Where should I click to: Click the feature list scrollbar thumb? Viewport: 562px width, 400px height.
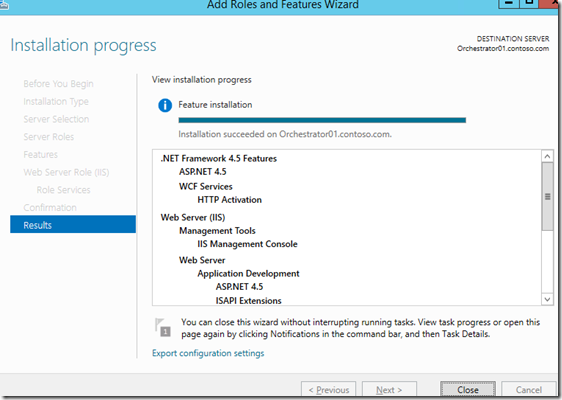(547, 196)
